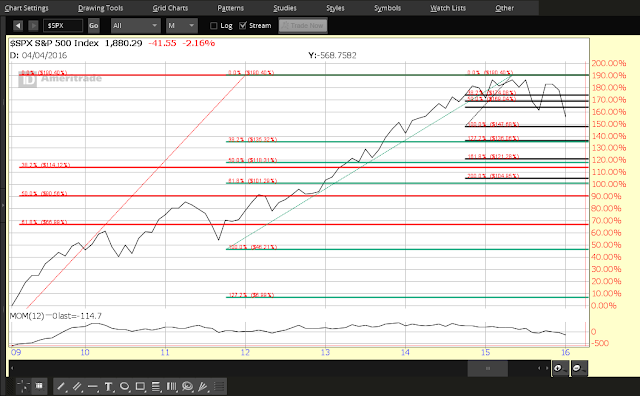Select the horizontal line tool

pos(93,386)
